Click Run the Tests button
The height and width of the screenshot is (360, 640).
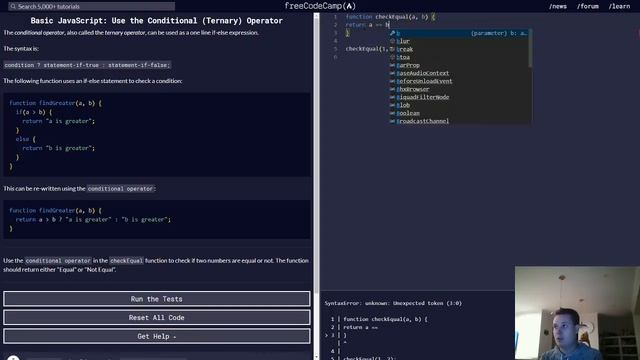[157, 299]
